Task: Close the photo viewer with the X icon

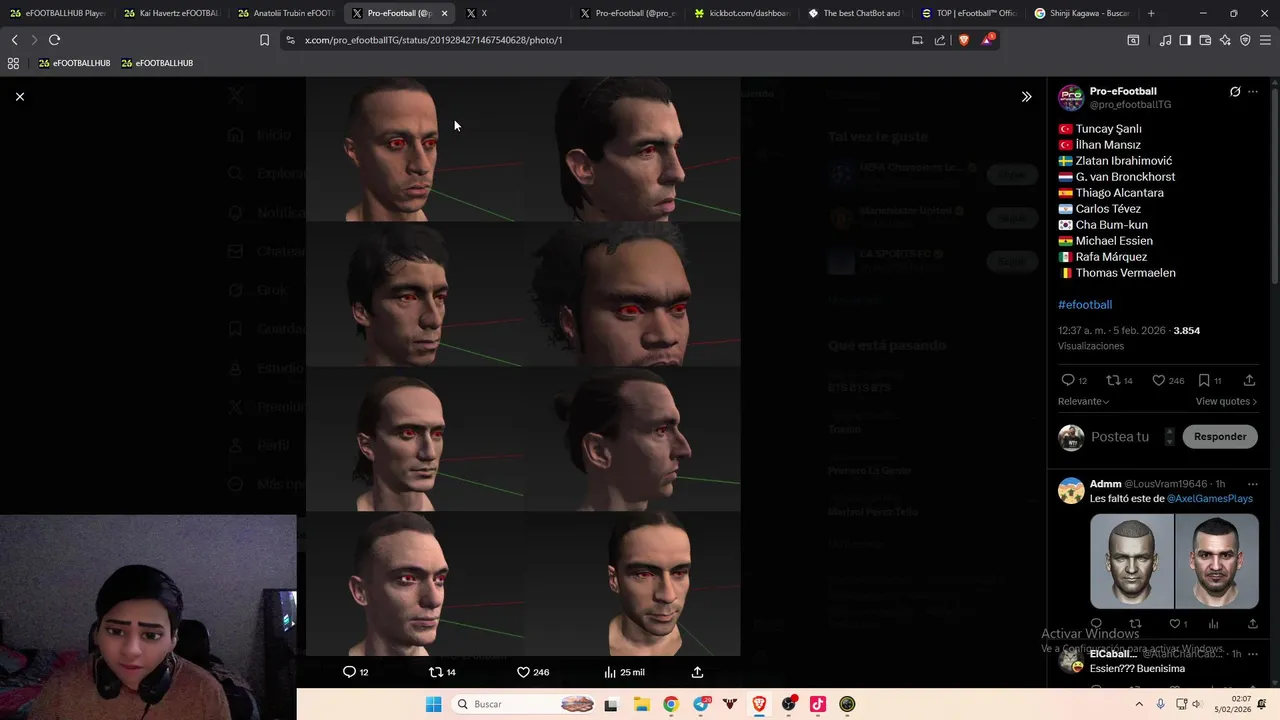Action: tap(19, 96)
